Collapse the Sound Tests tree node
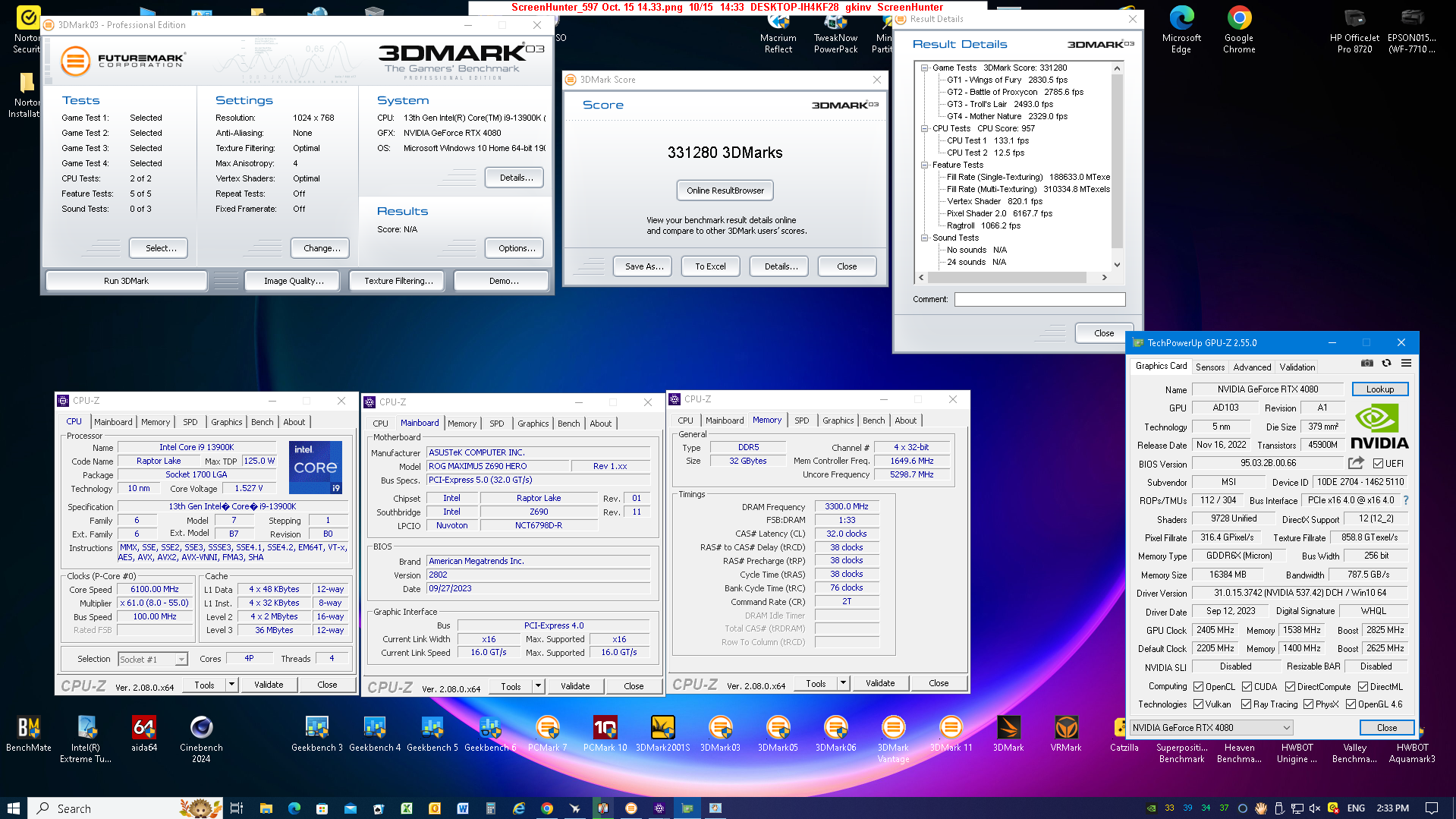The height and width of the screenshot is (819, 1456). (925, 238)
